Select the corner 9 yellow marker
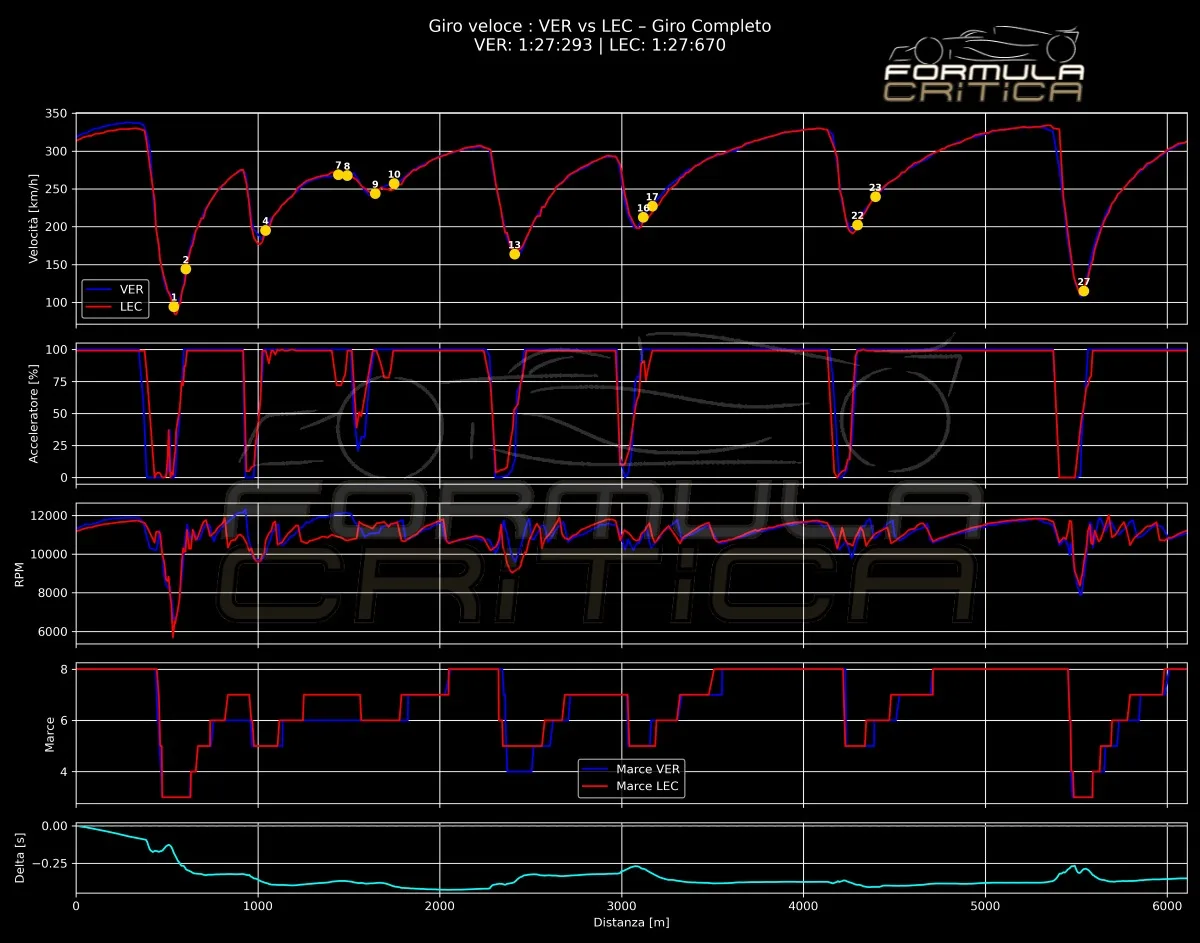1200x943 pixels. tap(375, 193)
